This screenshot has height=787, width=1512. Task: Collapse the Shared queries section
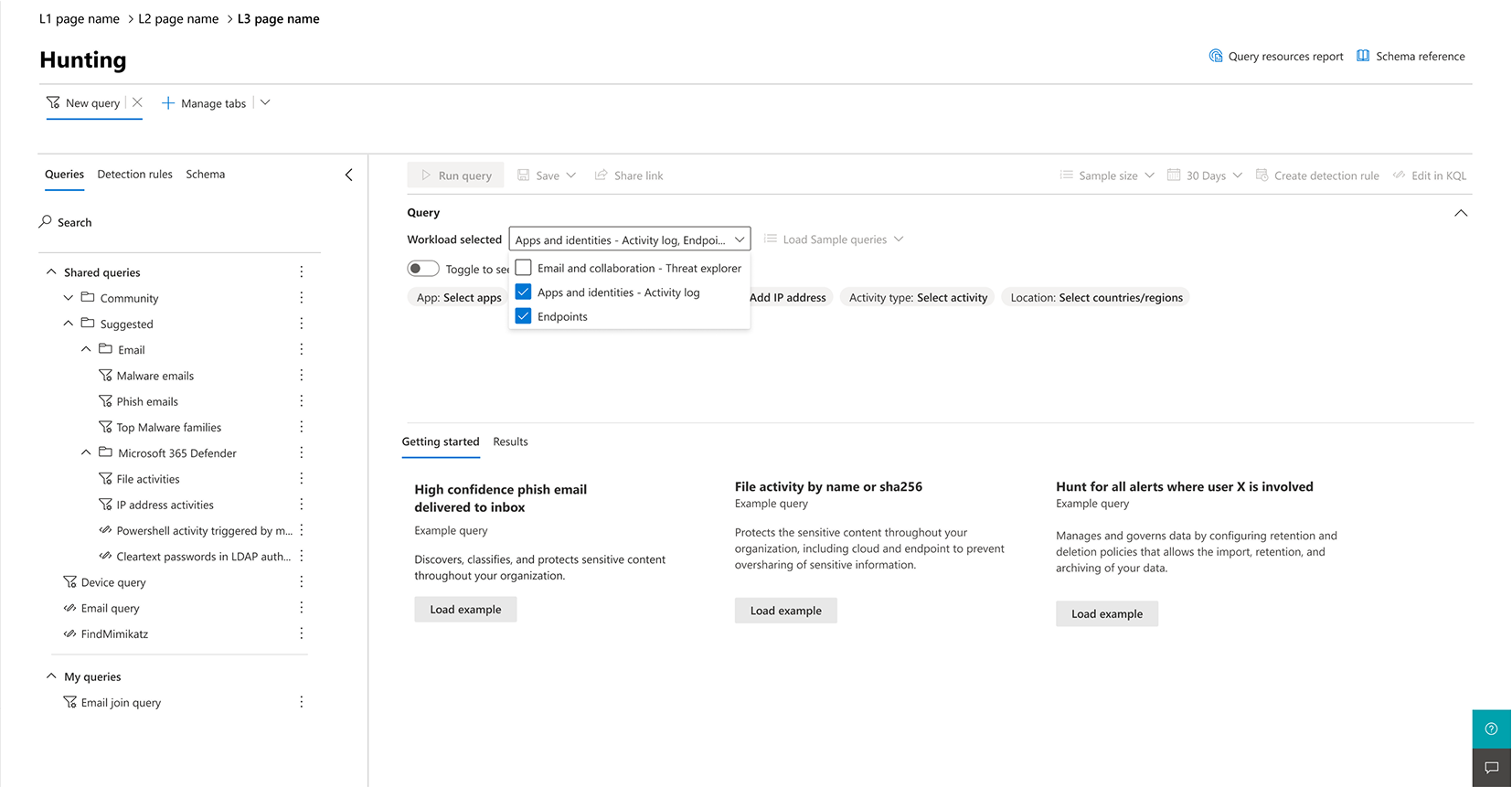[x=51, y=271]
